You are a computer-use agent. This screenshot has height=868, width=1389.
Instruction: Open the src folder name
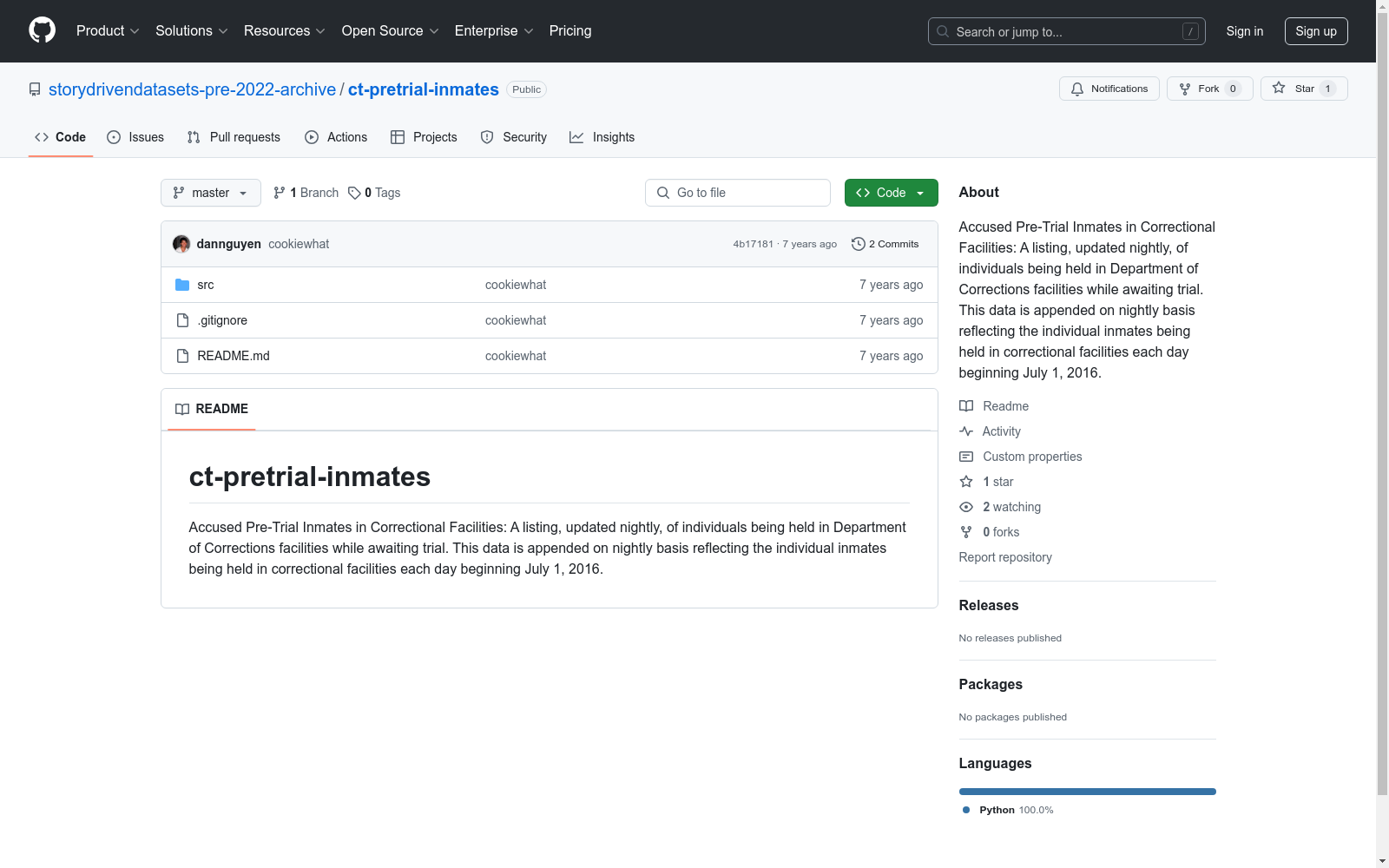(x=206, y=285)
